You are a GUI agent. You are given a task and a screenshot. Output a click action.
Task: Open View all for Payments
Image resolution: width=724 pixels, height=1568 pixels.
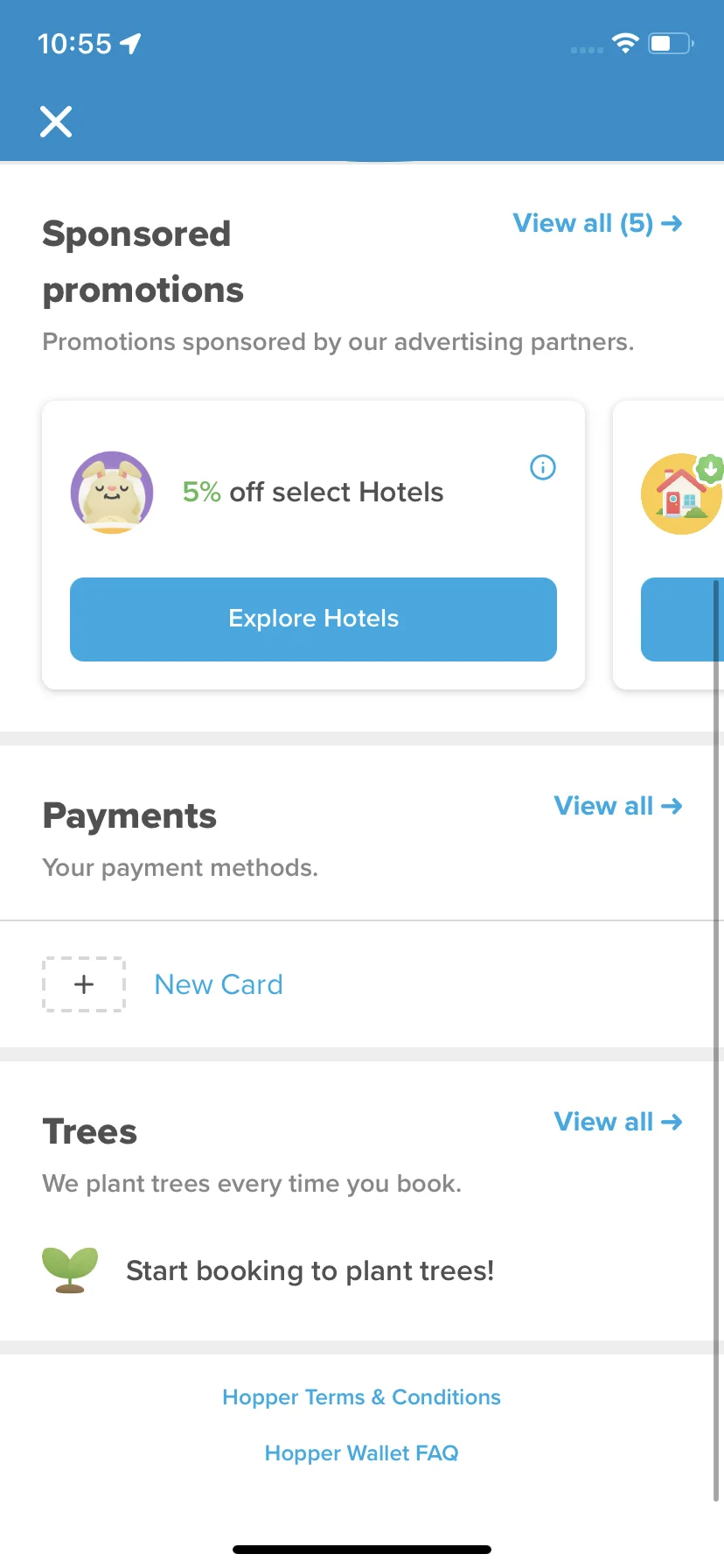click(618, 806)
